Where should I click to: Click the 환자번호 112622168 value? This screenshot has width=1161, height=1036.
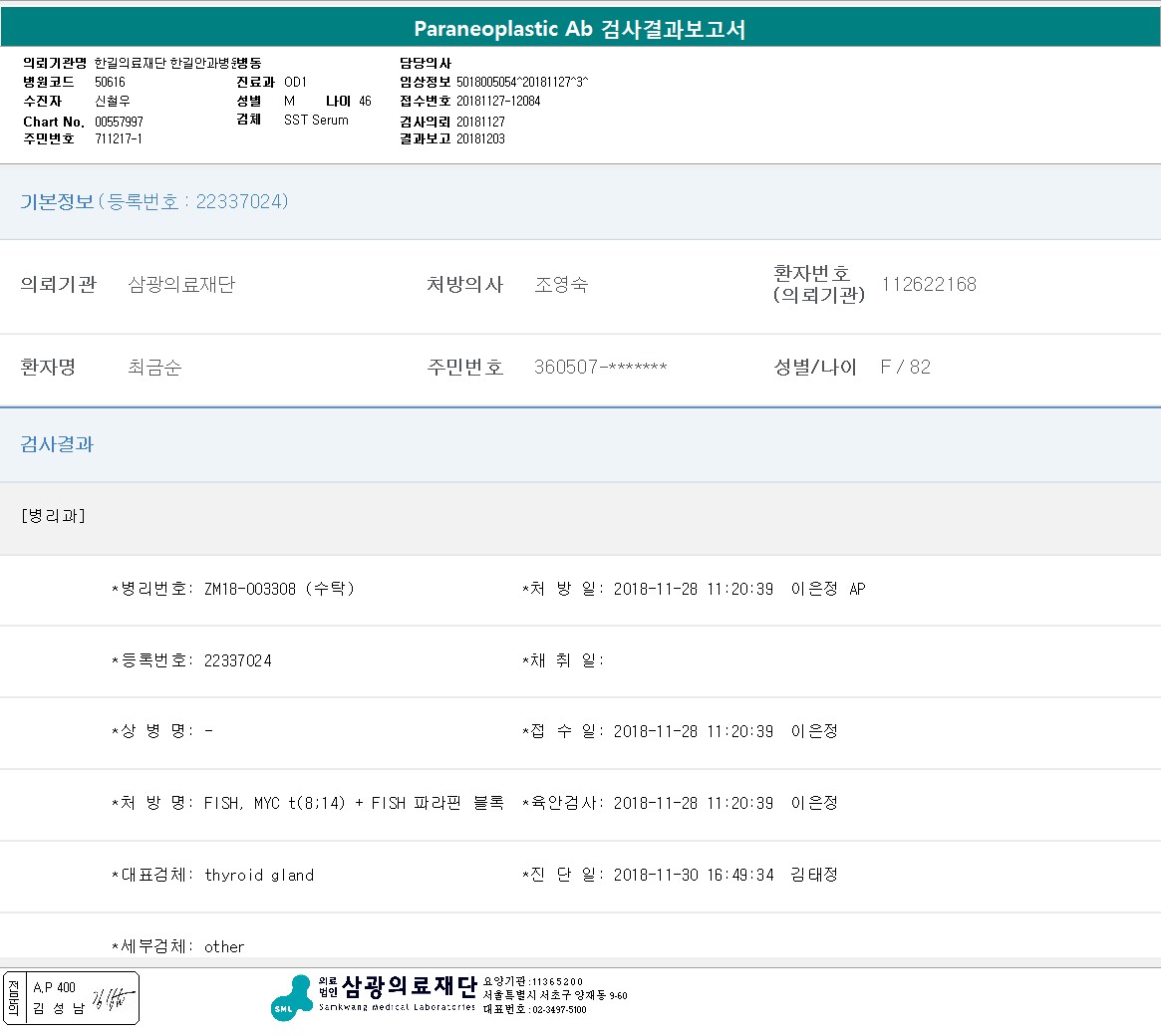coord(929,285)
